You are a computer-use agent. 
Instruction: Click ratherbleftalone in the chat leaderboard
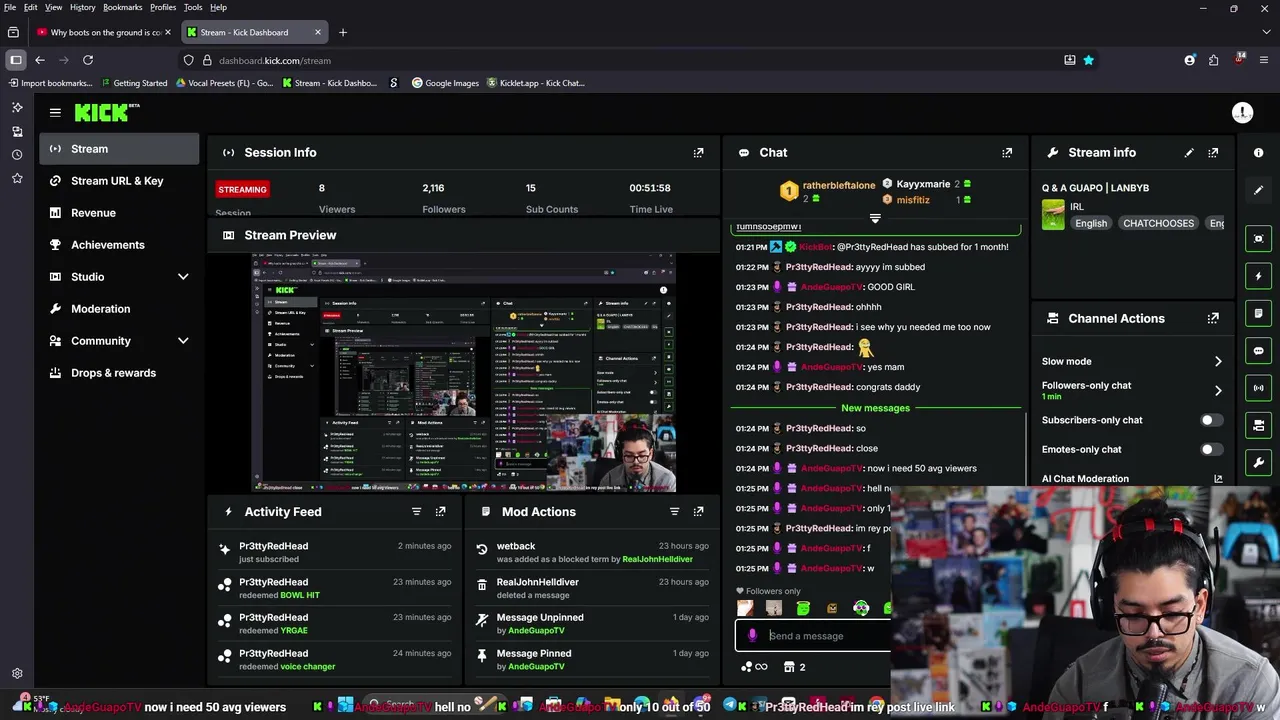[x=838, y=185]
